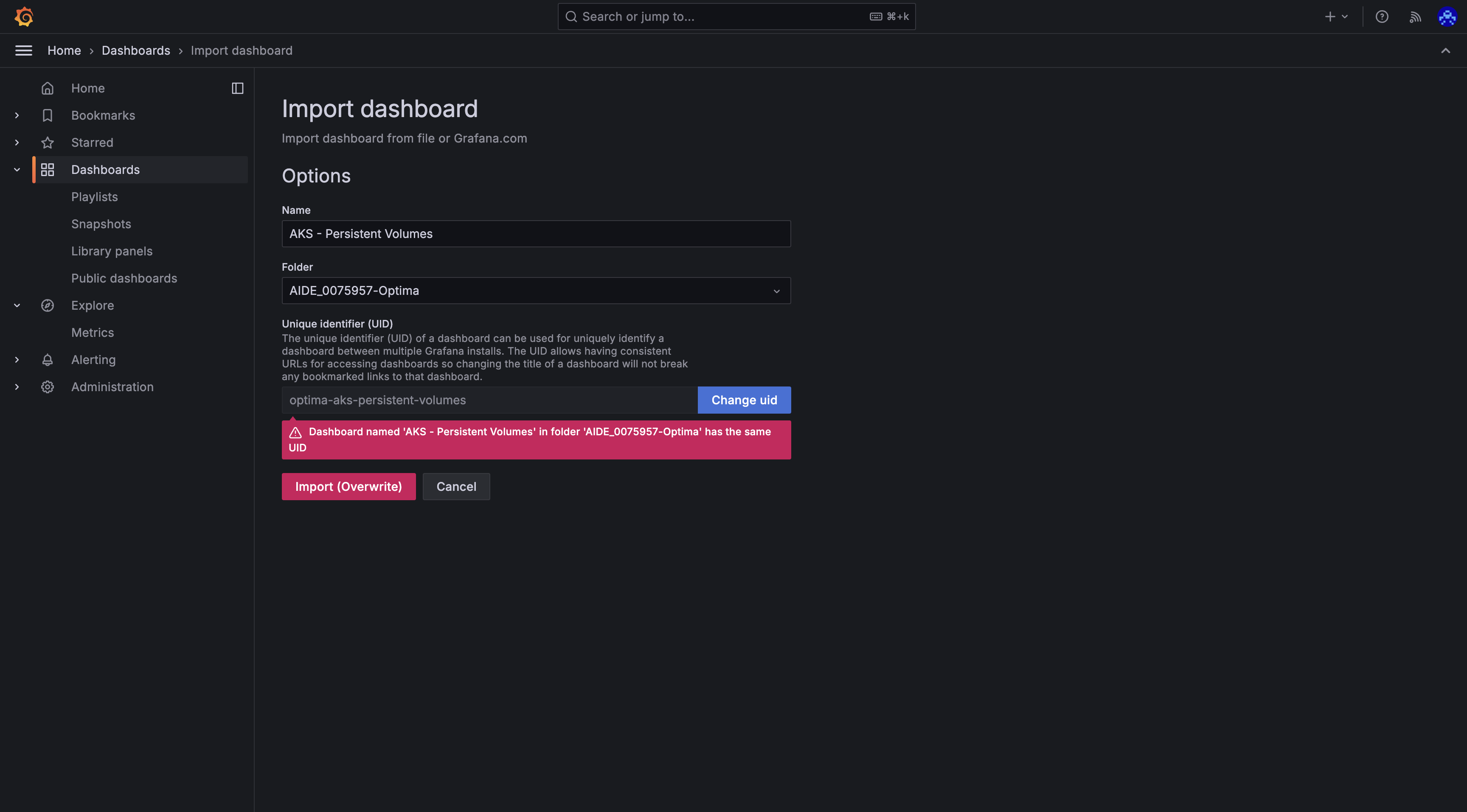Viewport: 1467px width, 812px height.
Task: Click the Starred star icon
Action: point(47,143)
